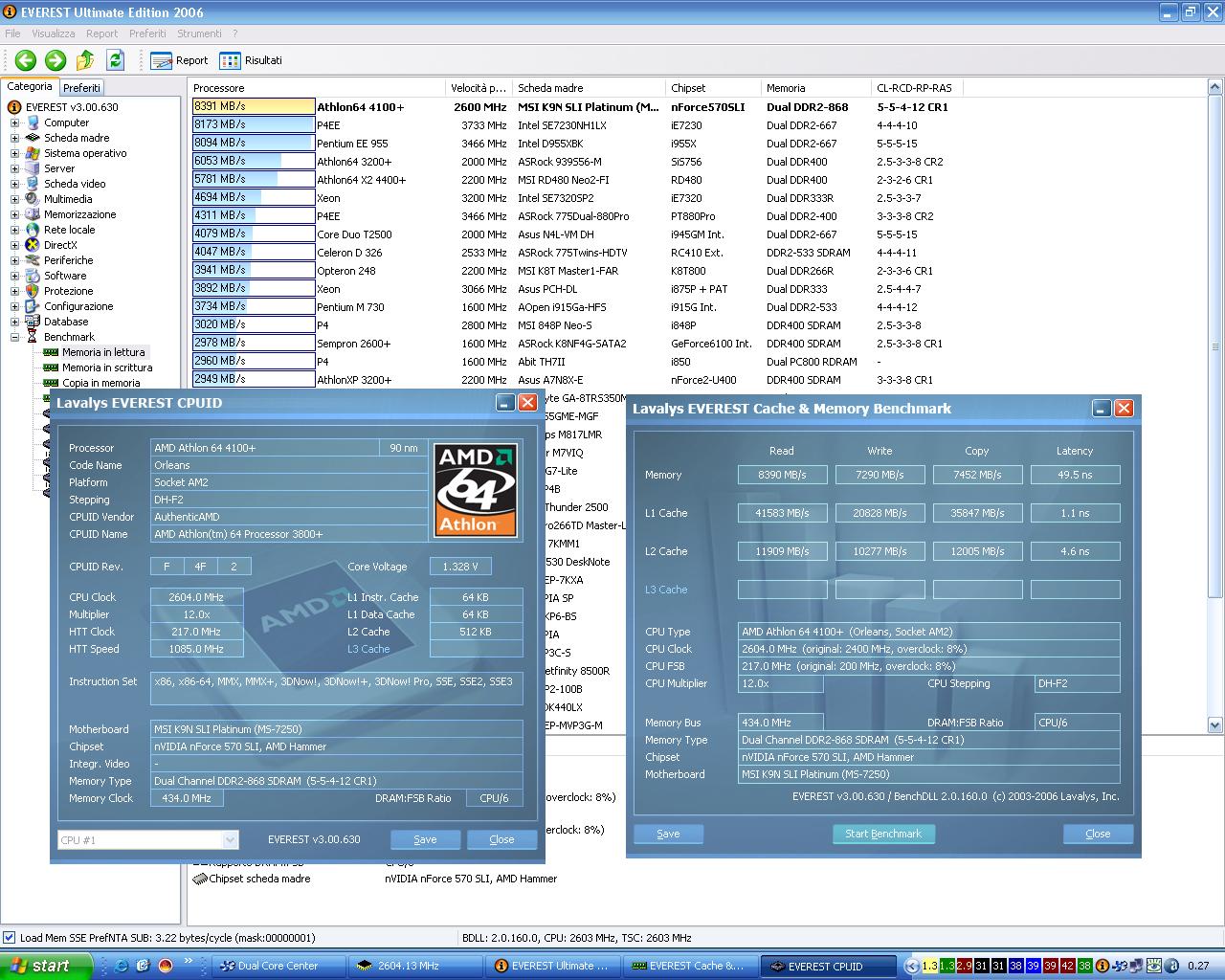Screen dimensions: 1225x980
Task: Click Start Benchmark button
Action: coord(883,834)
